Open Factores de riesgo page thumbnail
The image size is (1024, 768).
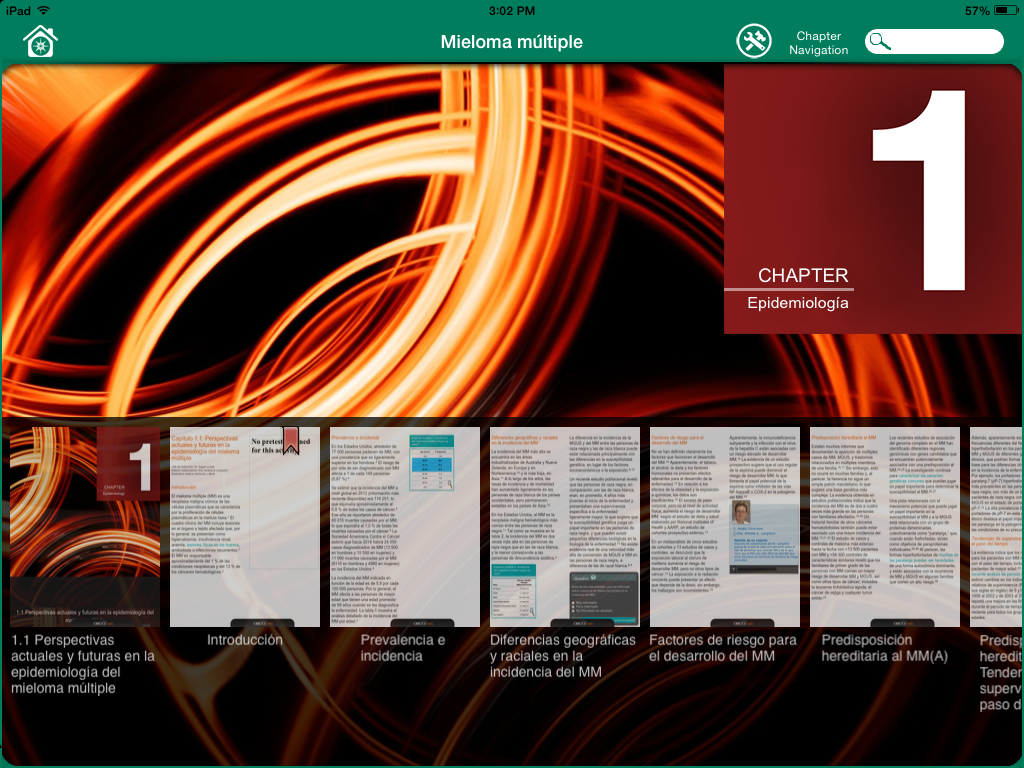(x=725, y=526)
